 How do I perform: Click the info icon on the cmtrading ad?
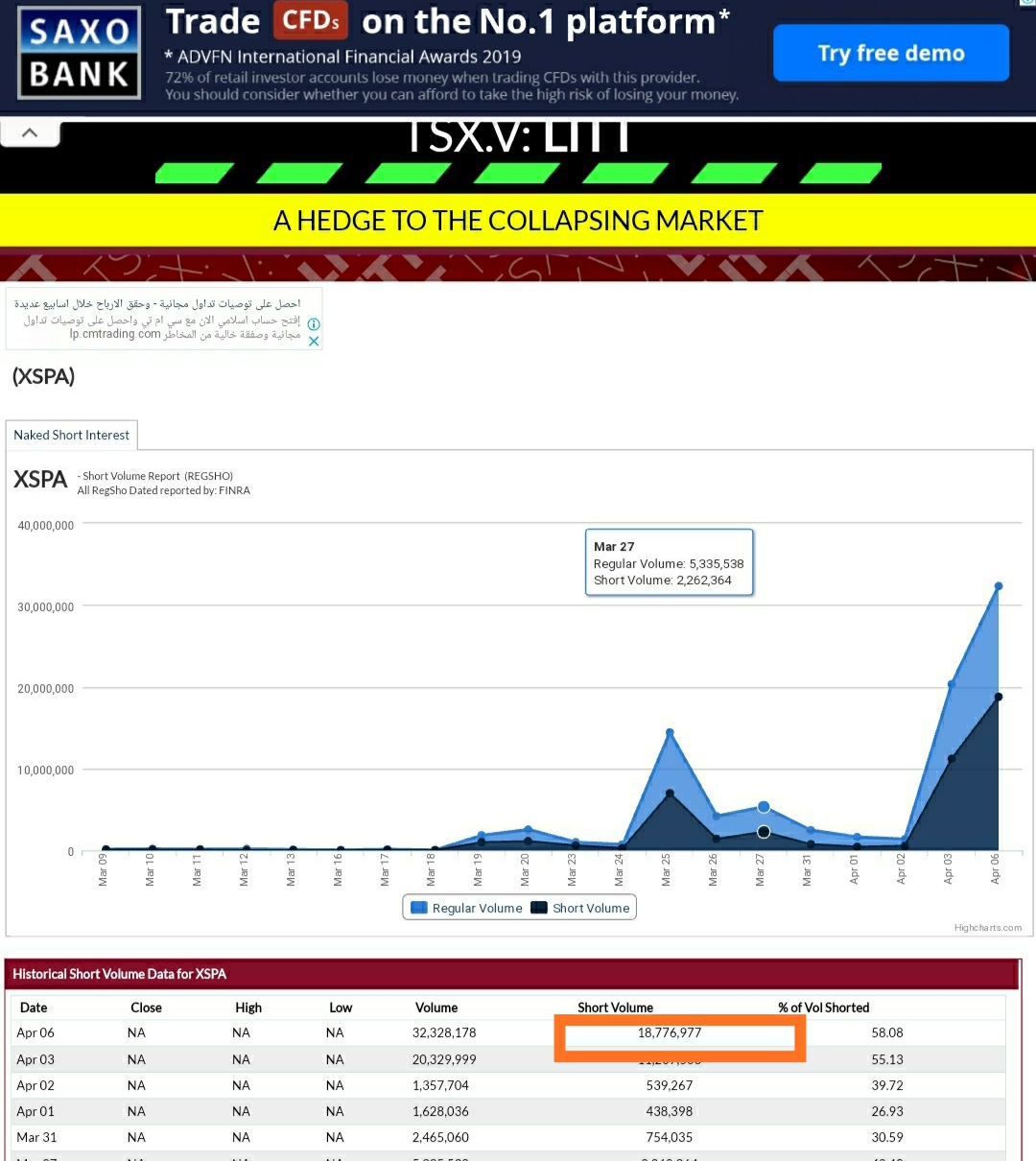click(313, 324)
